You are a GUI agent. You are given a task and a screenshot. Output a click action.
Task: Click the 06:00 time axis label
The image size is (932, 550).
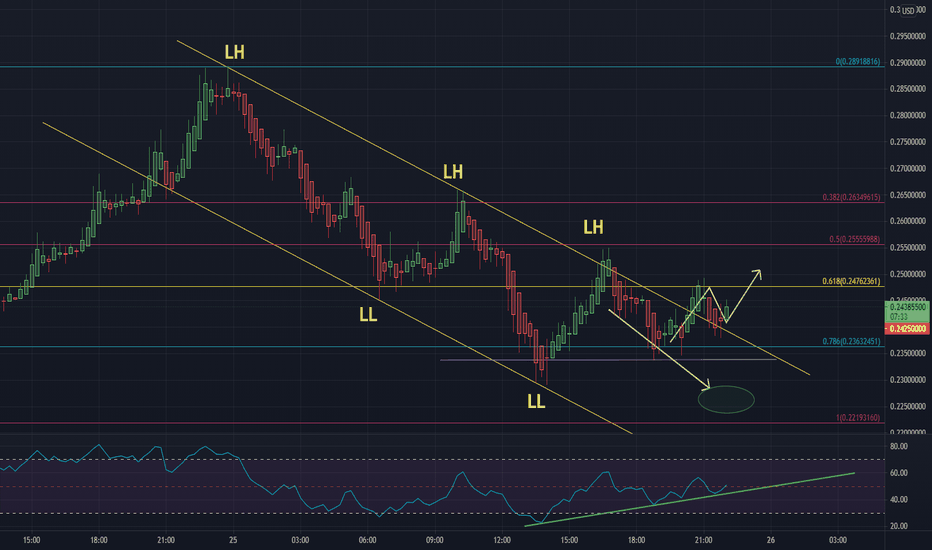click(367, 540)
